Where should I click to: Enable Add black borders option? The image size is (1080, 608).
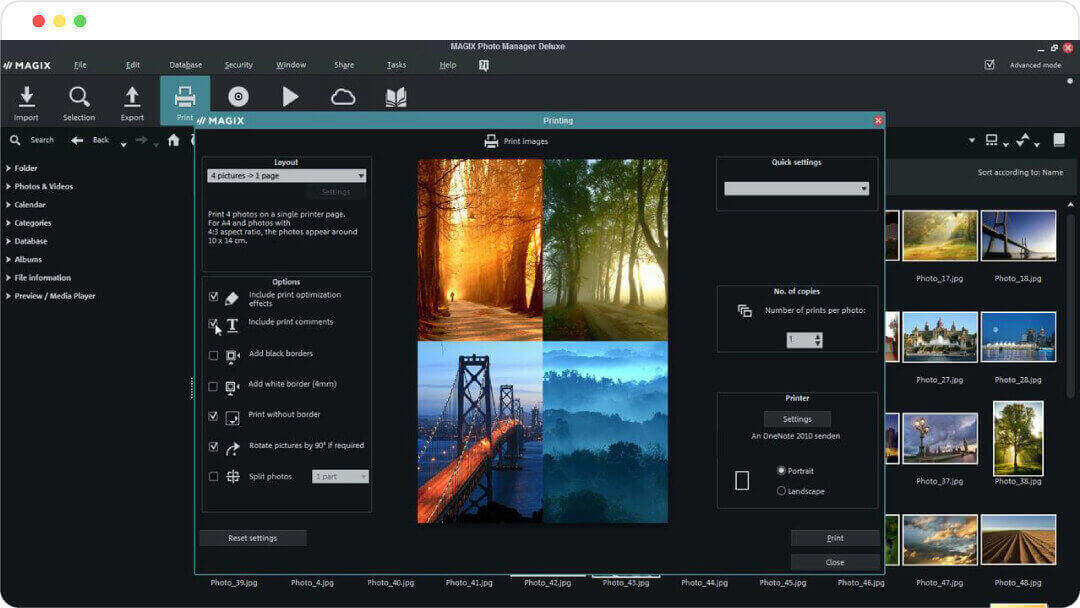tap(212, 354)
